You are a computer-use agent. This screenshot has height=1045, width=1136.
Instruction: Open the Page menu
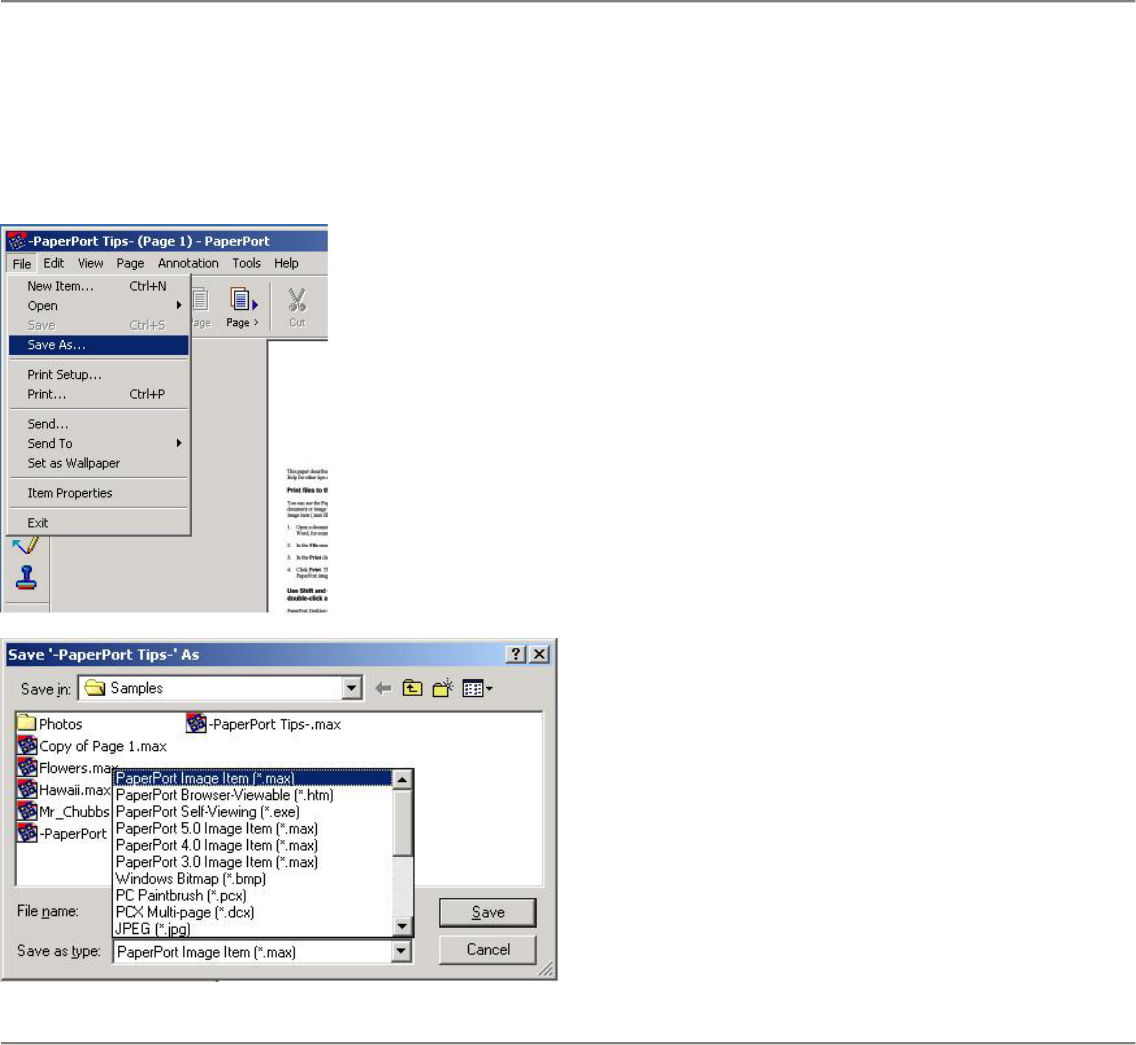tap(130, 263)
